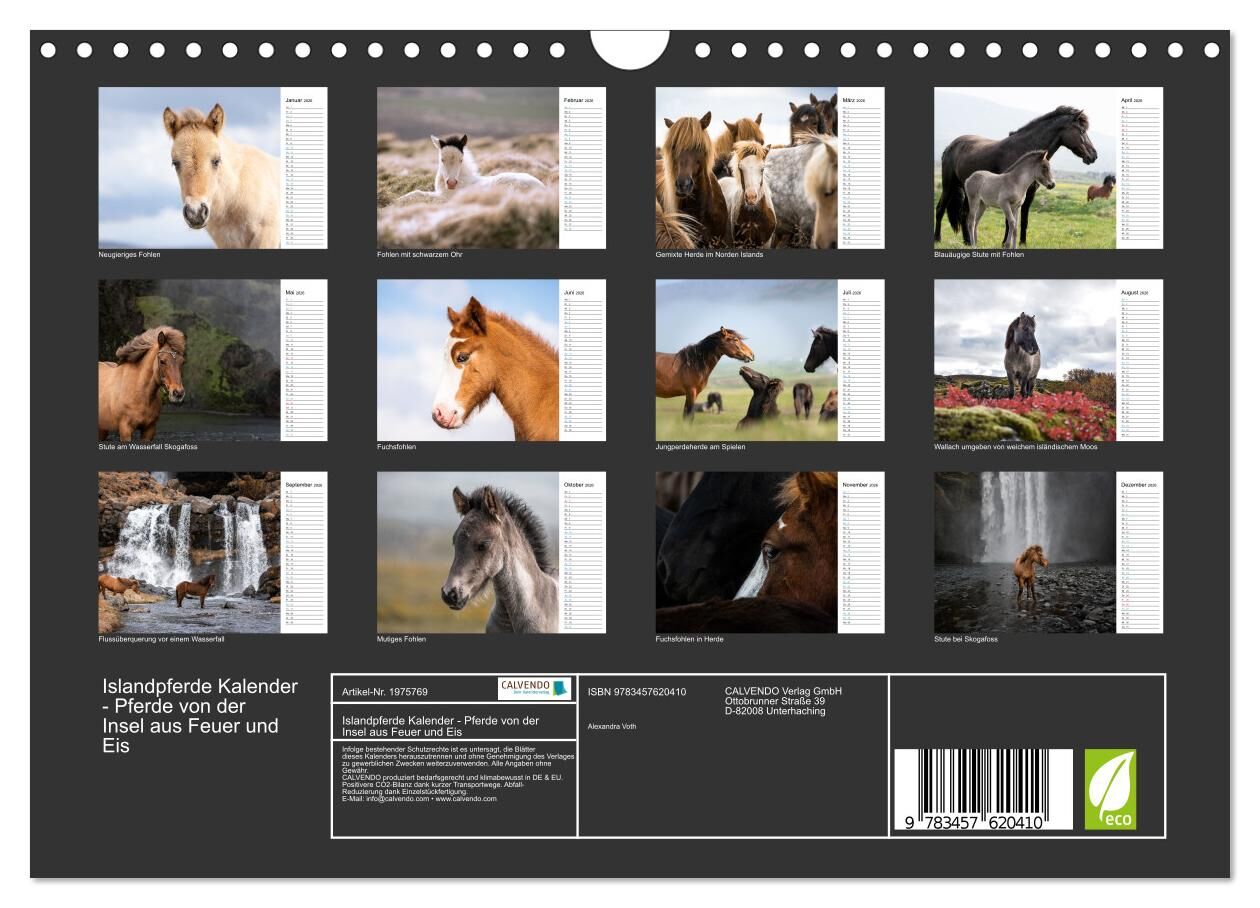Select the April mare with foal image
Image resolution: width=1260 pixels, height=908 pixels.
(1025, 168)
